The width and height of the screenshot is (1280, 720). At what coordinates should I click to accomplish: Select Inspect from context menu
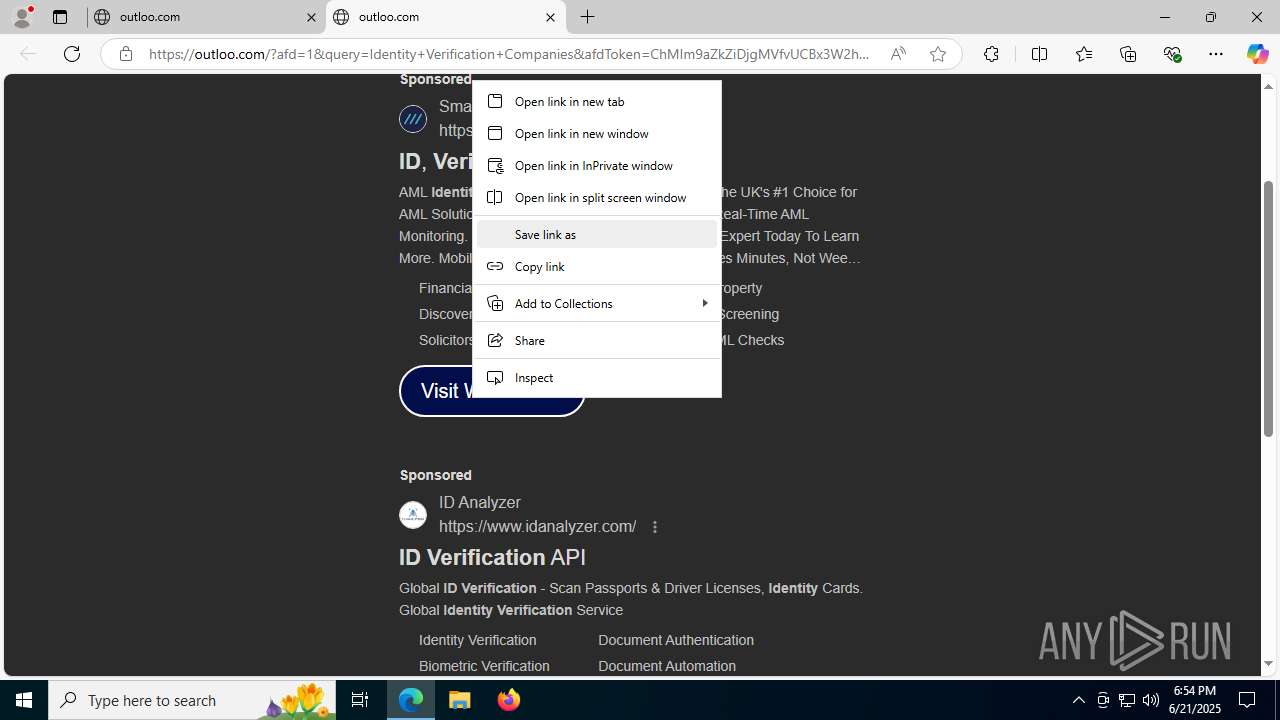pyautogui.click(x=597, y=377)
